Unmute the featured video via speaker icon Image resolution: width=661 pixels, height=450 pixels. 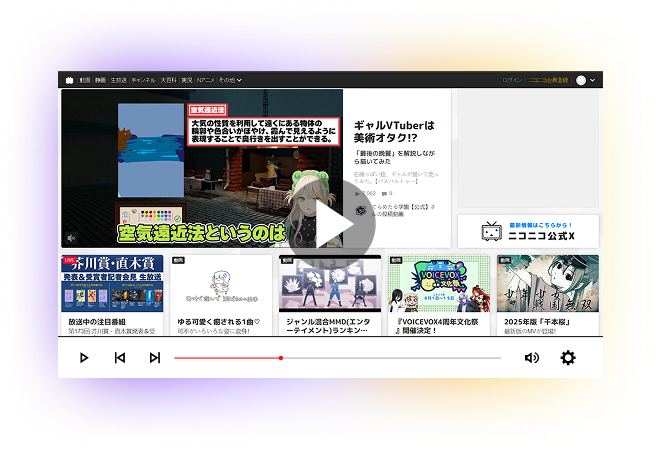tap(71, 238)
